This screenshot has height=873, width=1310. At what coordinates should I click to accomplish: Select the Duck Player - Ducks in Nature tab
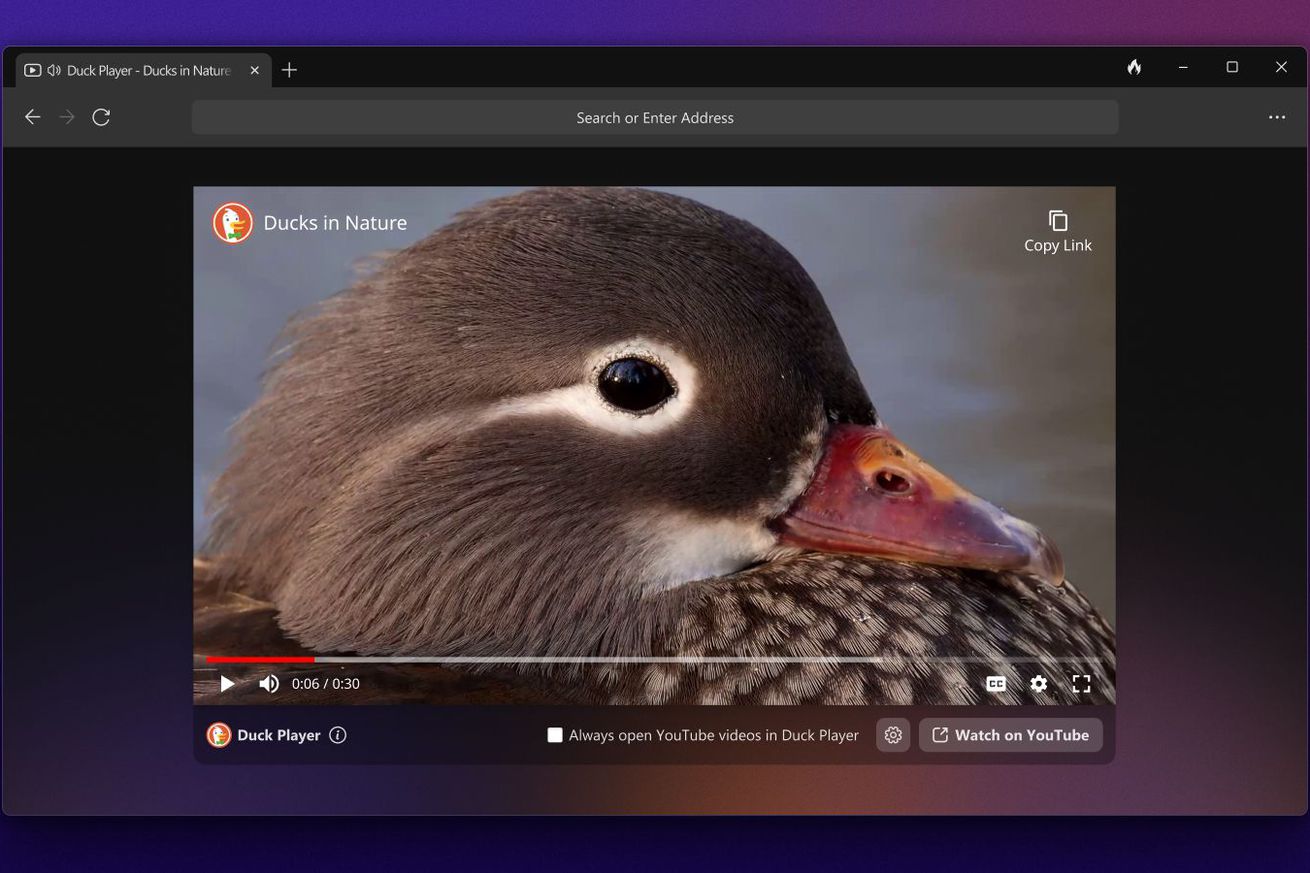click(x=140, y=70)
